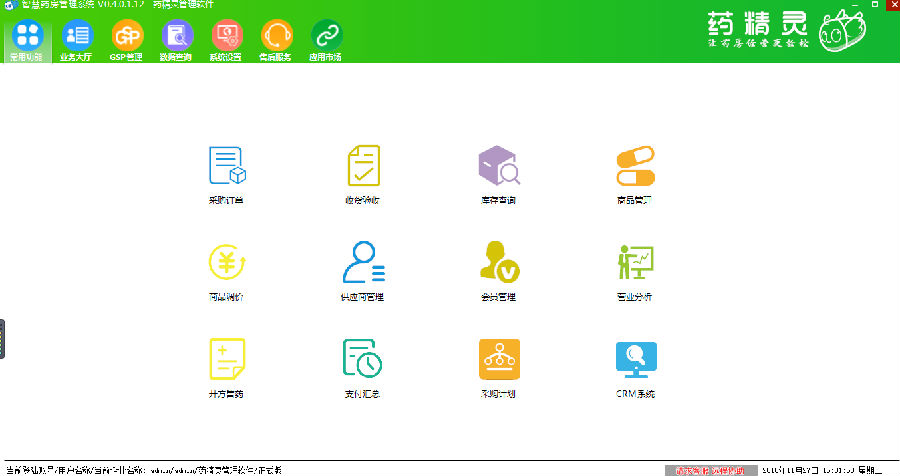
Task: Click the yen-symbol 商品调价 icon
Action: pyautogui.click(x=227, y=262)
